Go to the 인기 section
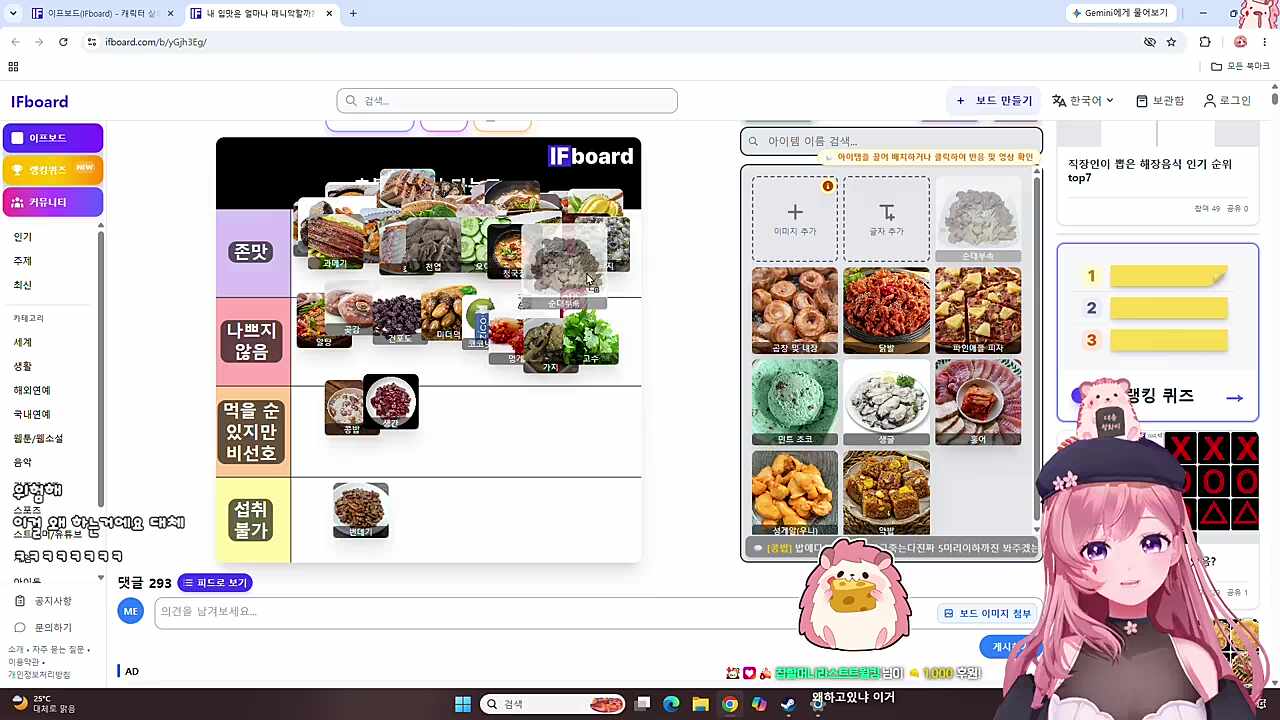Viewport: 1280px width, 720px height. [23, 237]
